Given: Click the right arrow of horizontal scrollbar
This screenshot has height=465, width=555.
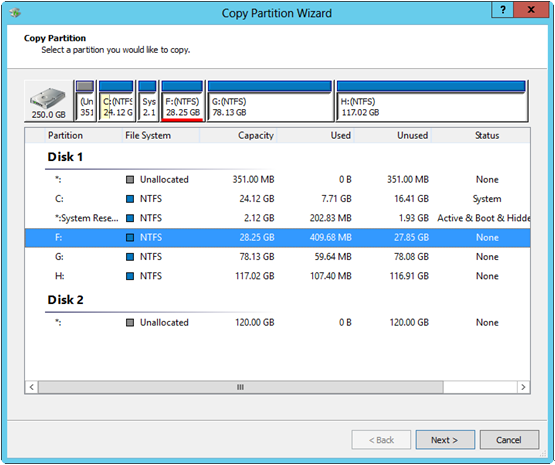Looking at the screenshot, I should click(523, 387).
